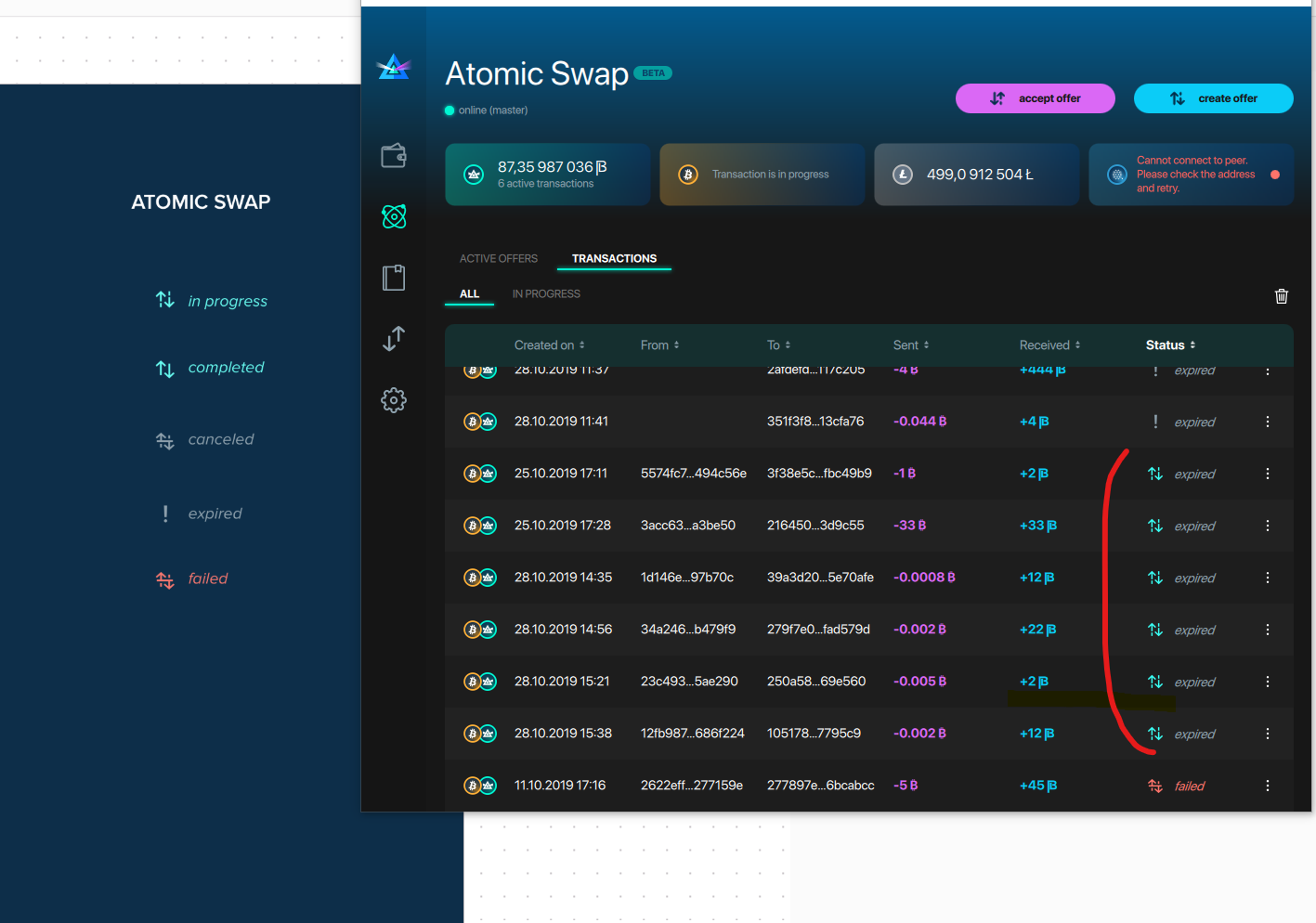Open Settings from sidebar gear icon
Image resolution: width=1316 pixels, height=923 pixels.
(394, 400)
